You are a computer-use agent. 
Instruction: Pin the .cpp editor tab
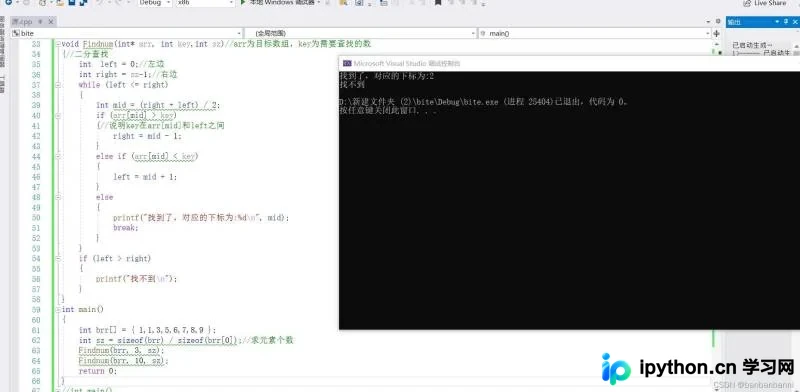click(x=41, y=22)
